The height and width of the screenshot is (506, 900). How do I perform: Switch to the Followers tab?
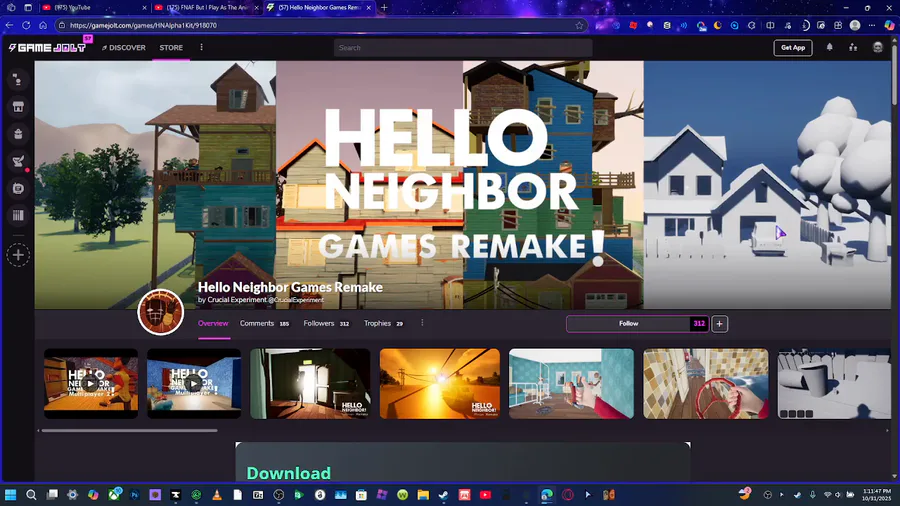pos(326,324)
